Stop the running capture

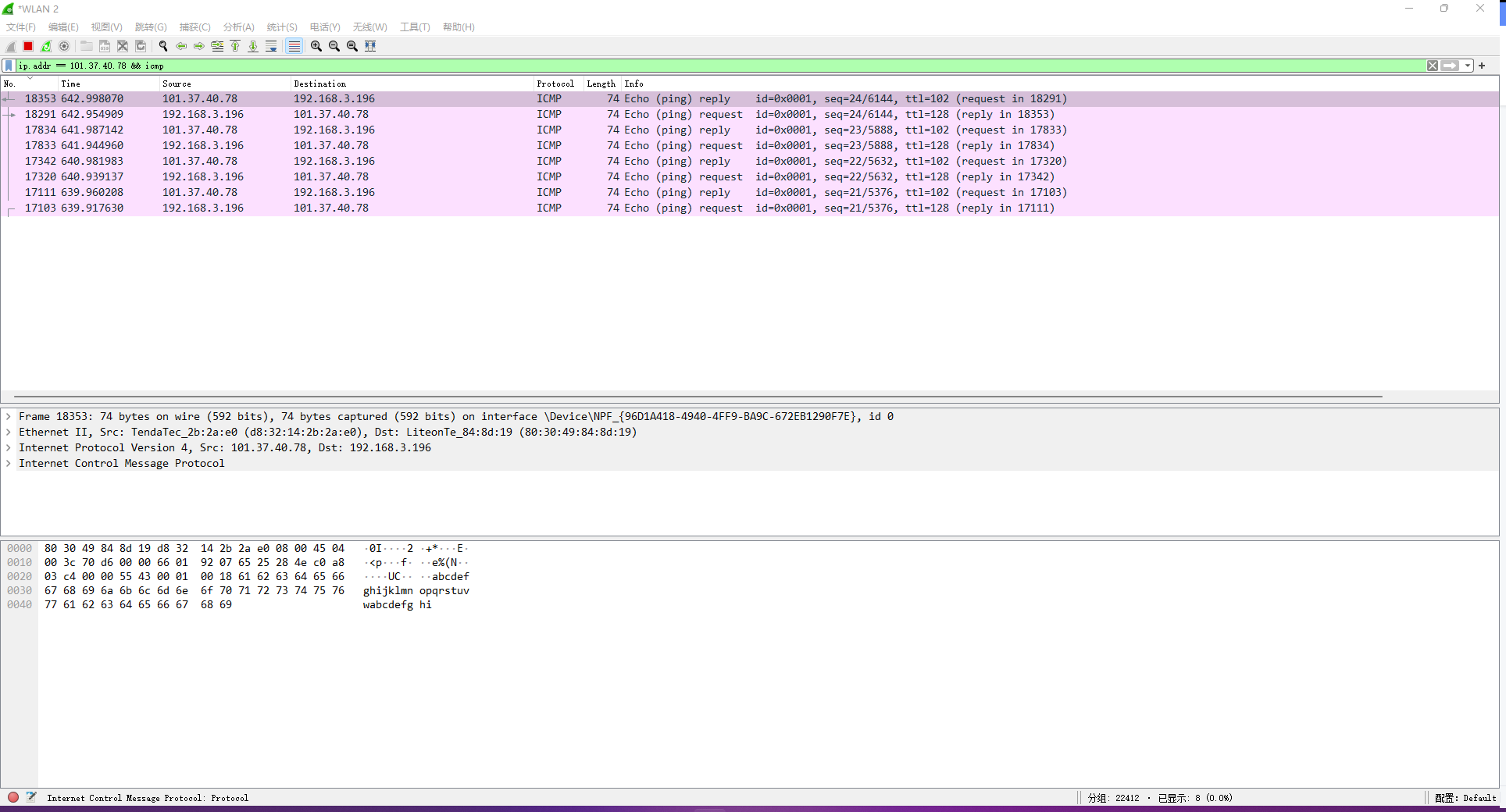point(27,46)
